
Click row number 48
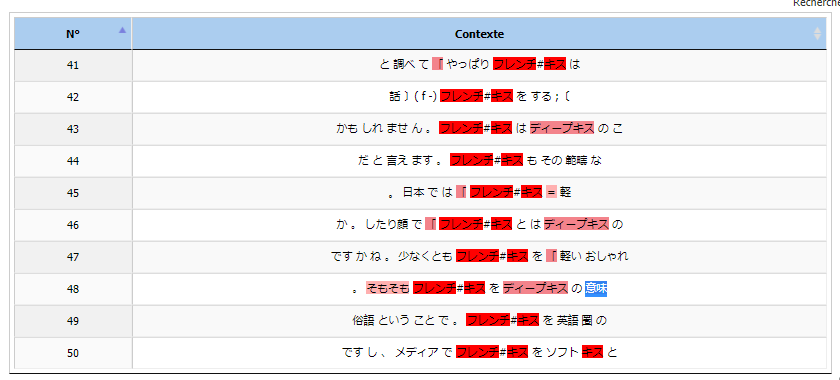(x=73, y=289)
